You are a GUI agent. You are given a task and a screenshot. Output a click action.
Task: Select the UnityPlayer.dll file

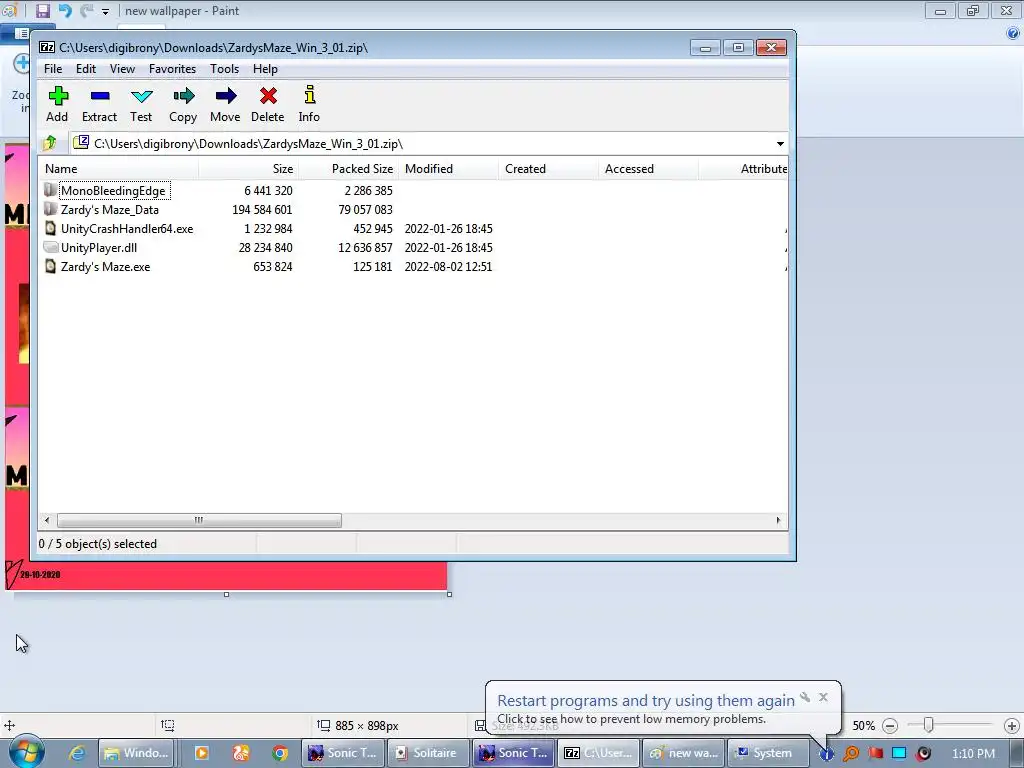coord(99,248)
